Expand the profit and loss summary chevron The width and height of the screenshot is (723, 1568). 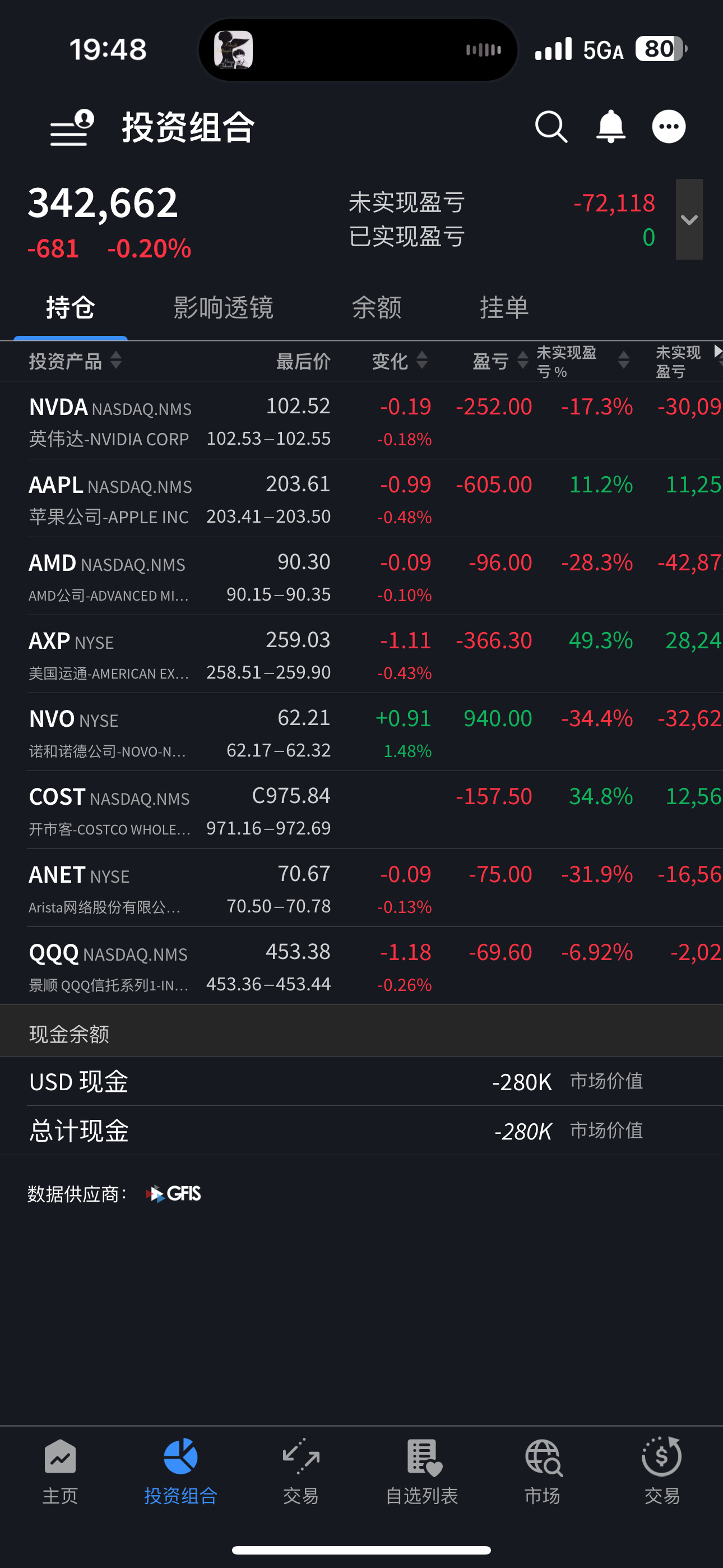pyautogui.click(x=689, y=219)
